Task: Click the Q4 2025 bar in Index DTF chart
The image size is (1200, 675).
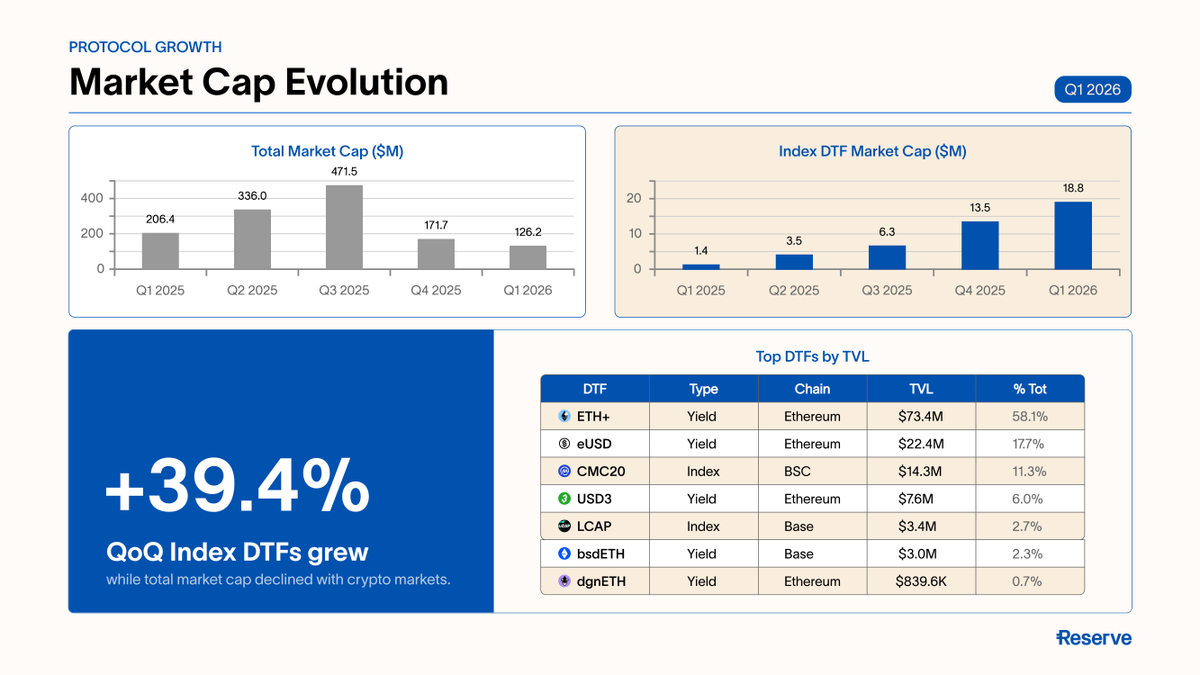Action: click(981, 245)
